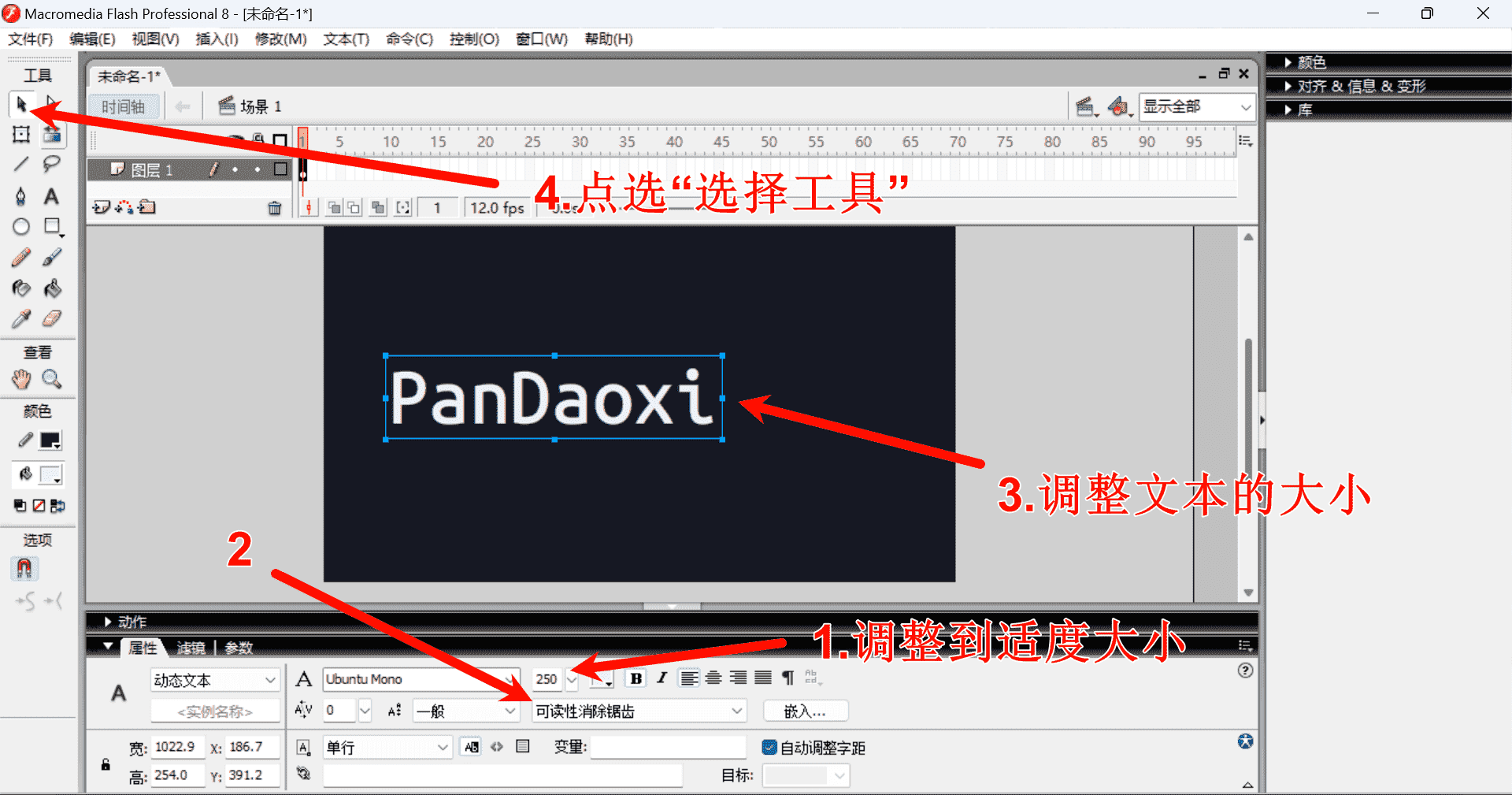Open the 可读性消除锯齿 anti-alias dropdown
The image size is (1512, 795).
tap(639, 711)
